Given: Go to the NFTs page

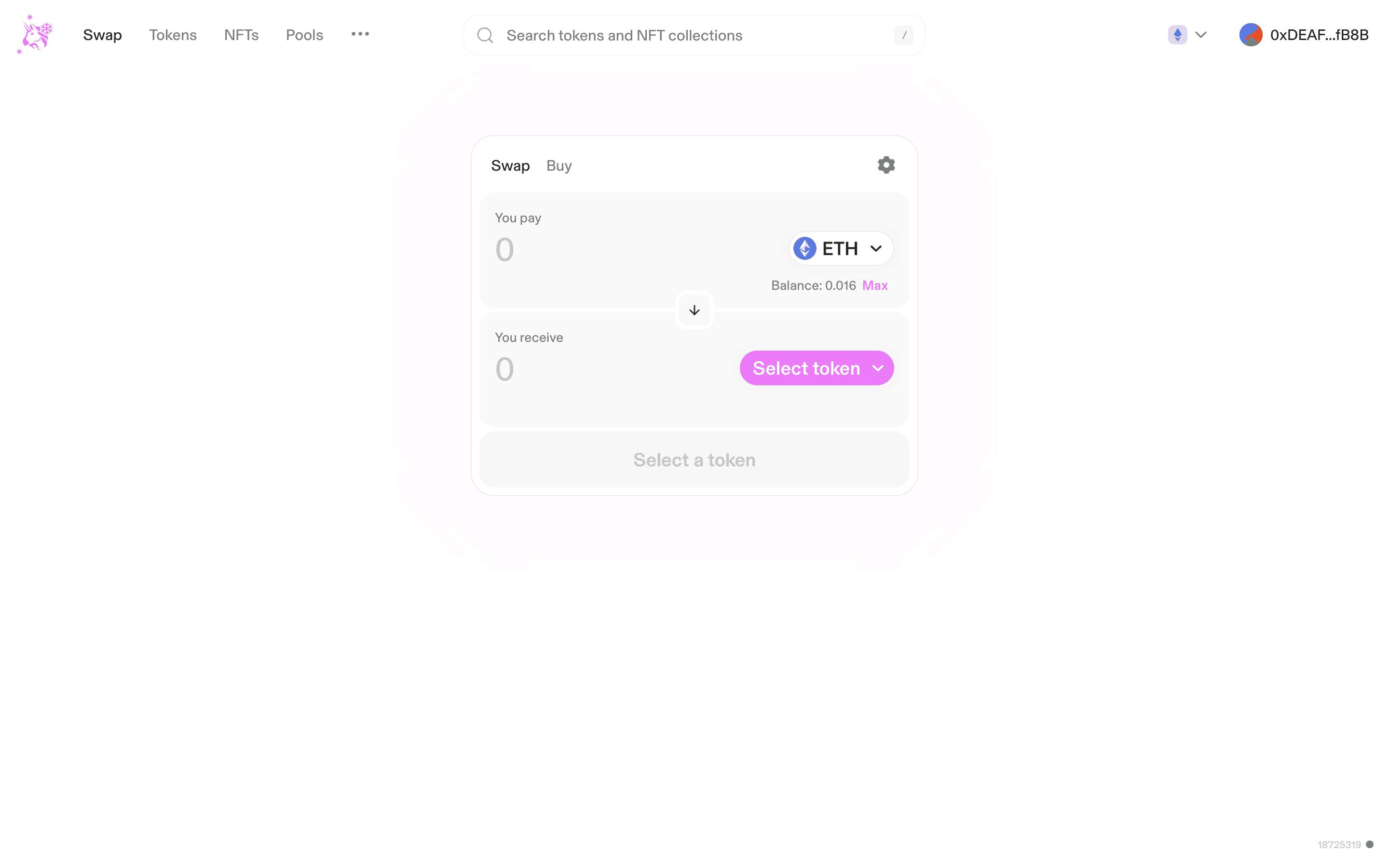Looking at the screenshot, I should click(x=241, y=35).
